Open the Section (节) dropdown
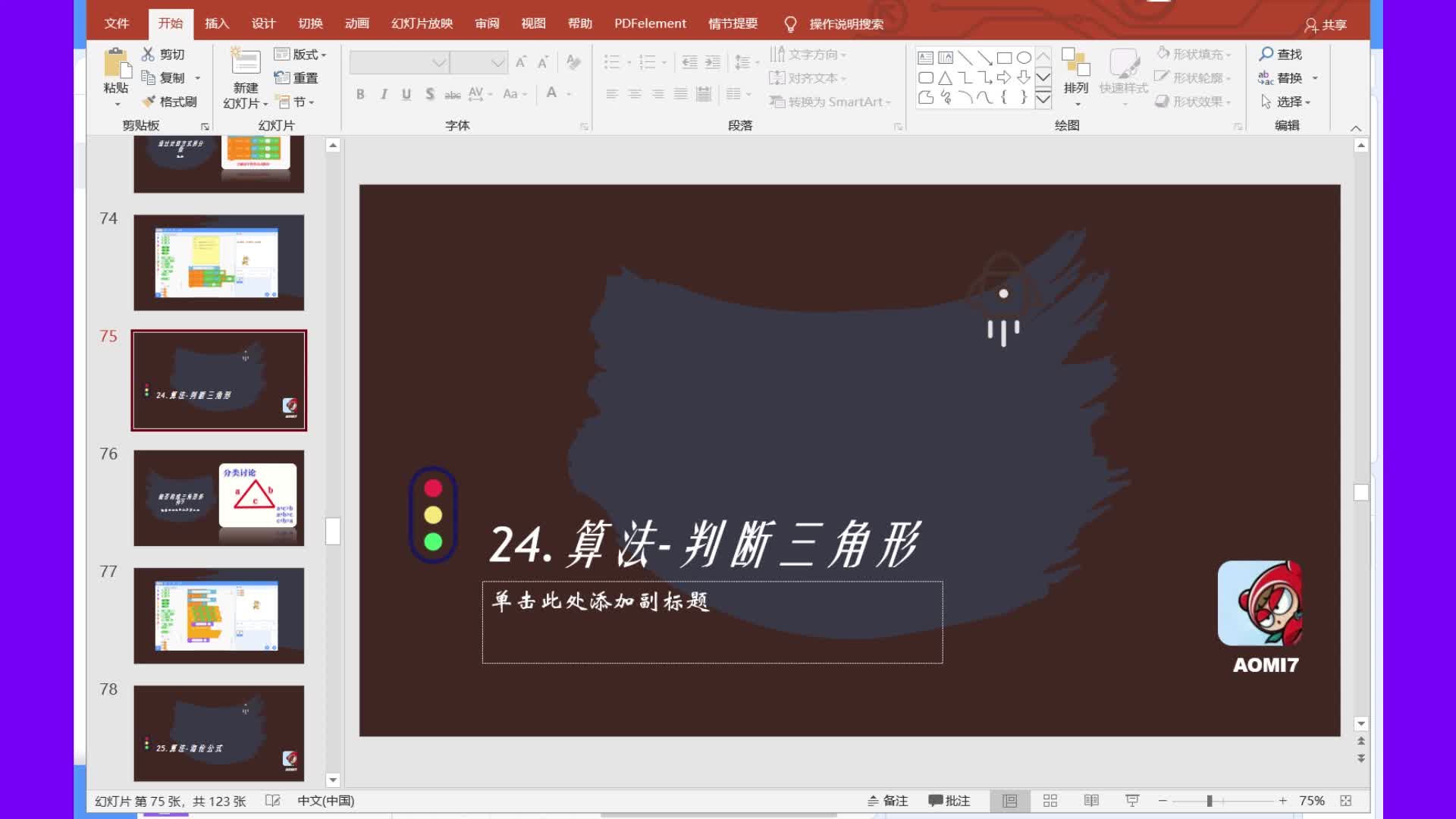The height and width of the screenshot is (819, 1456). (294, 102)
